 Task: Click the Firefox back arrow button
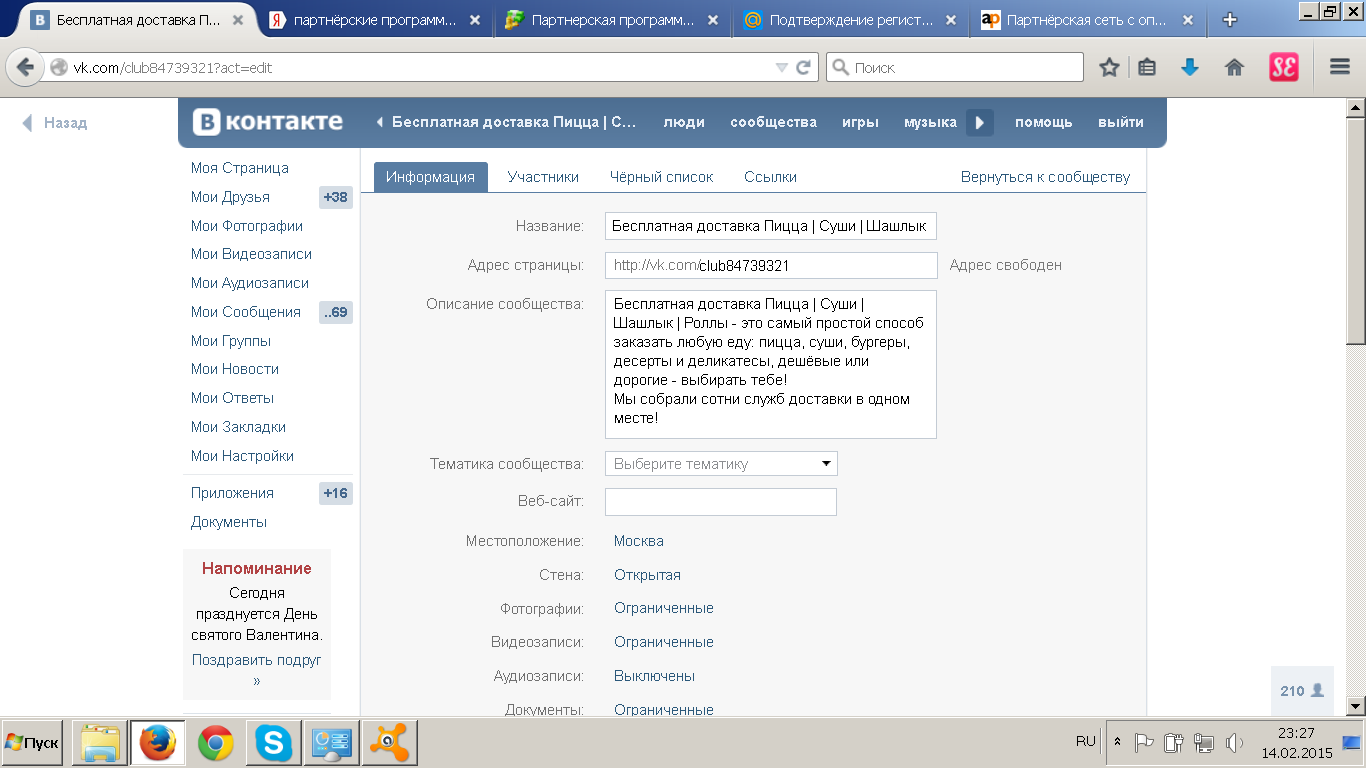25,68
